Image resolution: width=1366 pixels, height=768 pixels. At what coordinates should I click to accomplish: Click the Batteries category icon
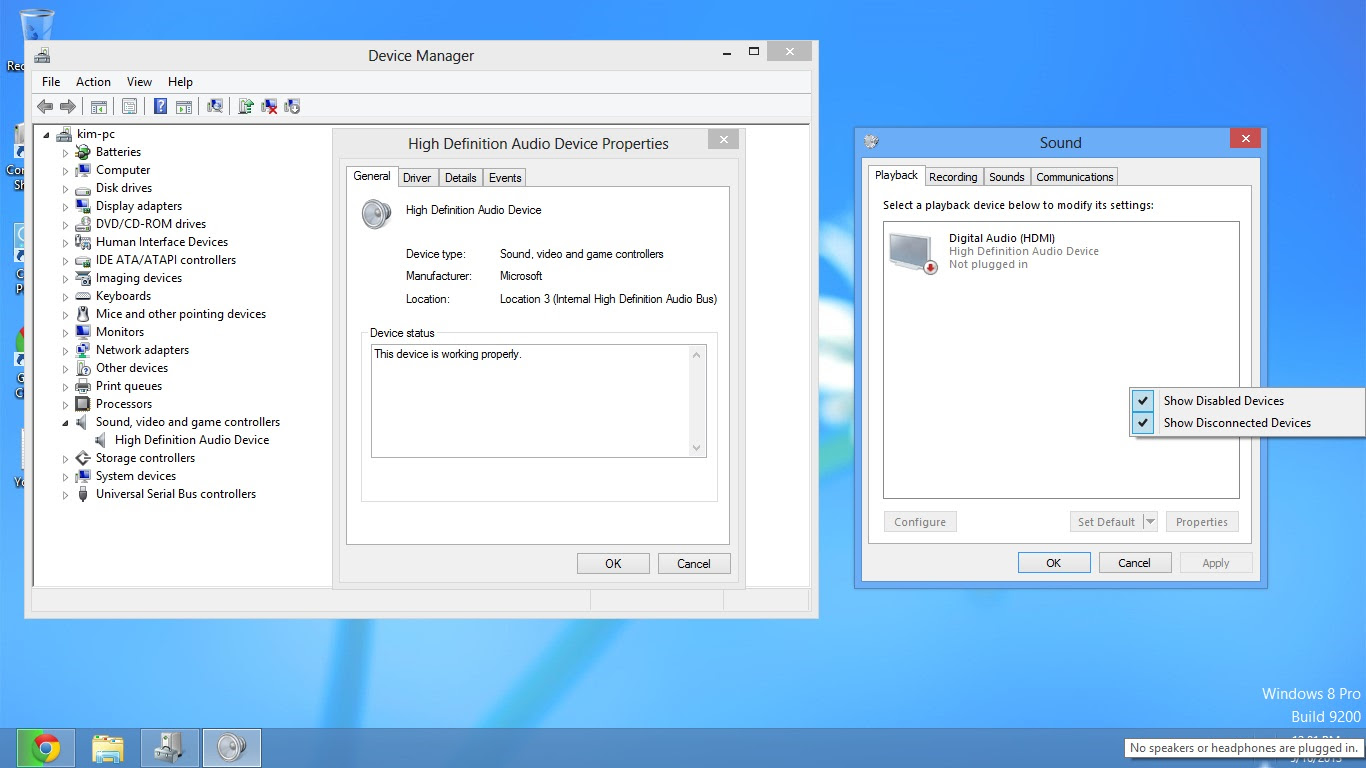[83, 152]
